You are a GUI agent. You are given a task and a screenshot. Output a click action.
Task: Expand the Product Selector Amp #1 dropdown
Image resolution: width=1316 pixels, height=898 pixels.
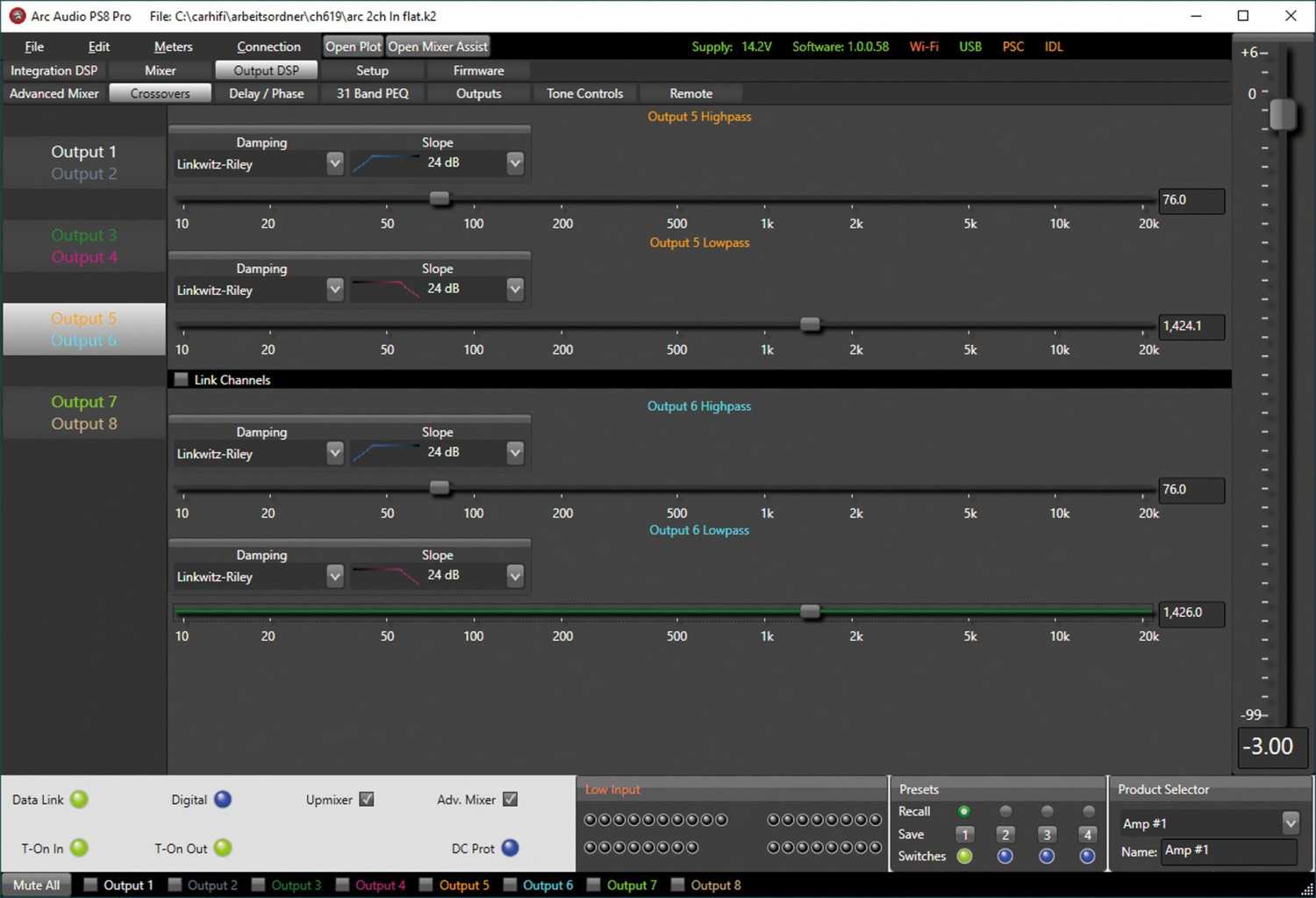(x=1290, y=823)
